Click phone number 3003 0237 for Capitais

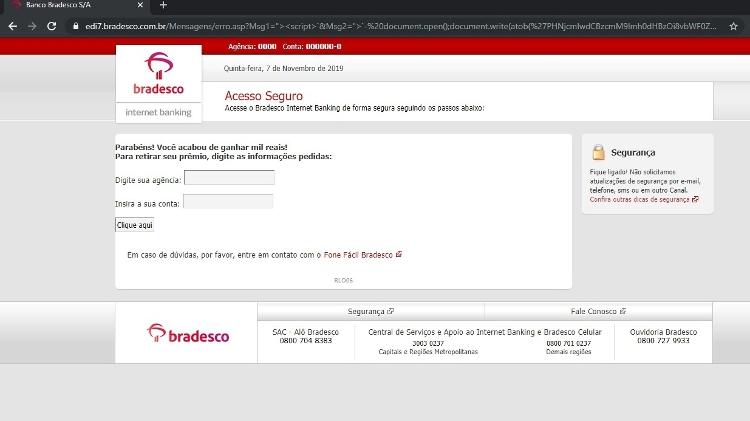(x=428, y=343)
